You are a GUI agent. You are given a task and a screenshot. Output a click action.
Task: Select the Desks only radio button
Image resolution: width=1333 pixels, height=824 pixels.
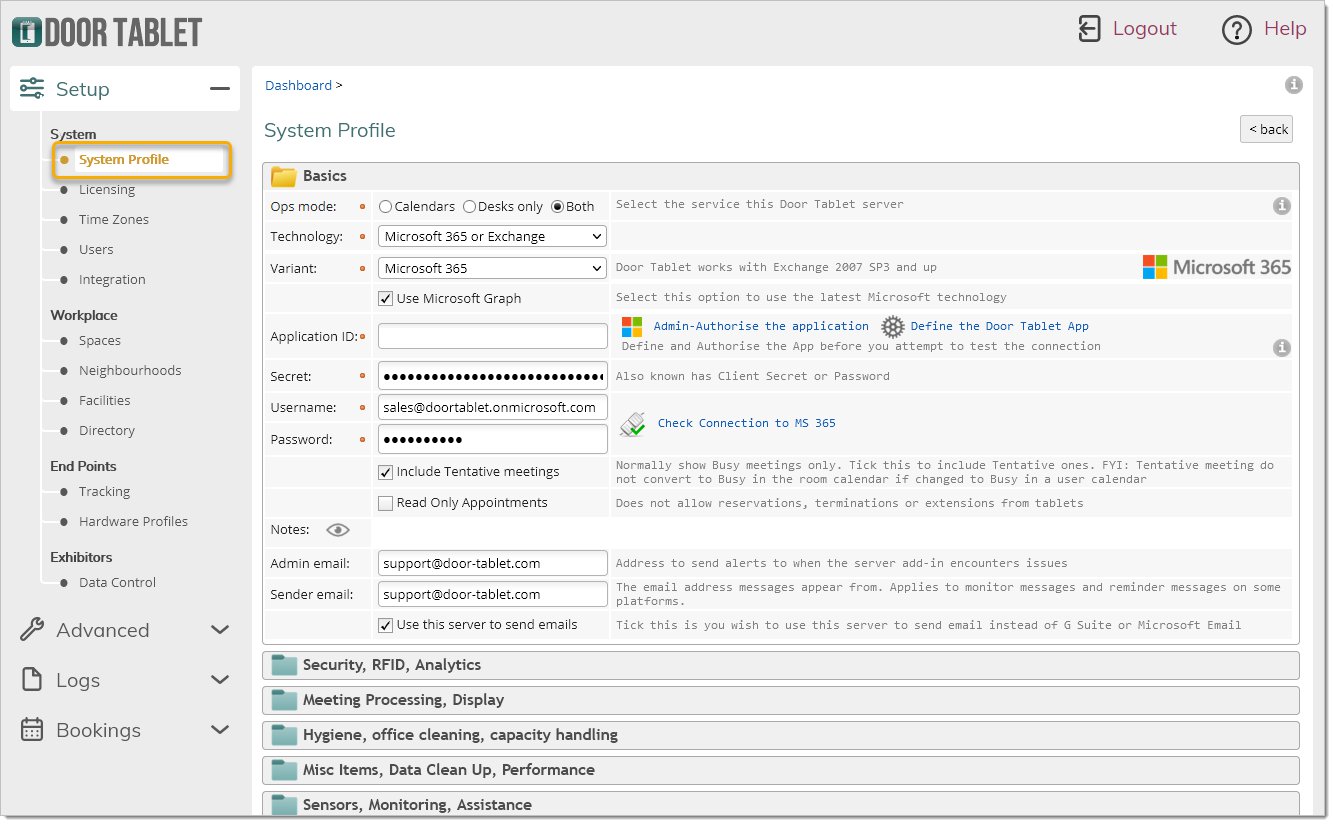pos(470,207)
